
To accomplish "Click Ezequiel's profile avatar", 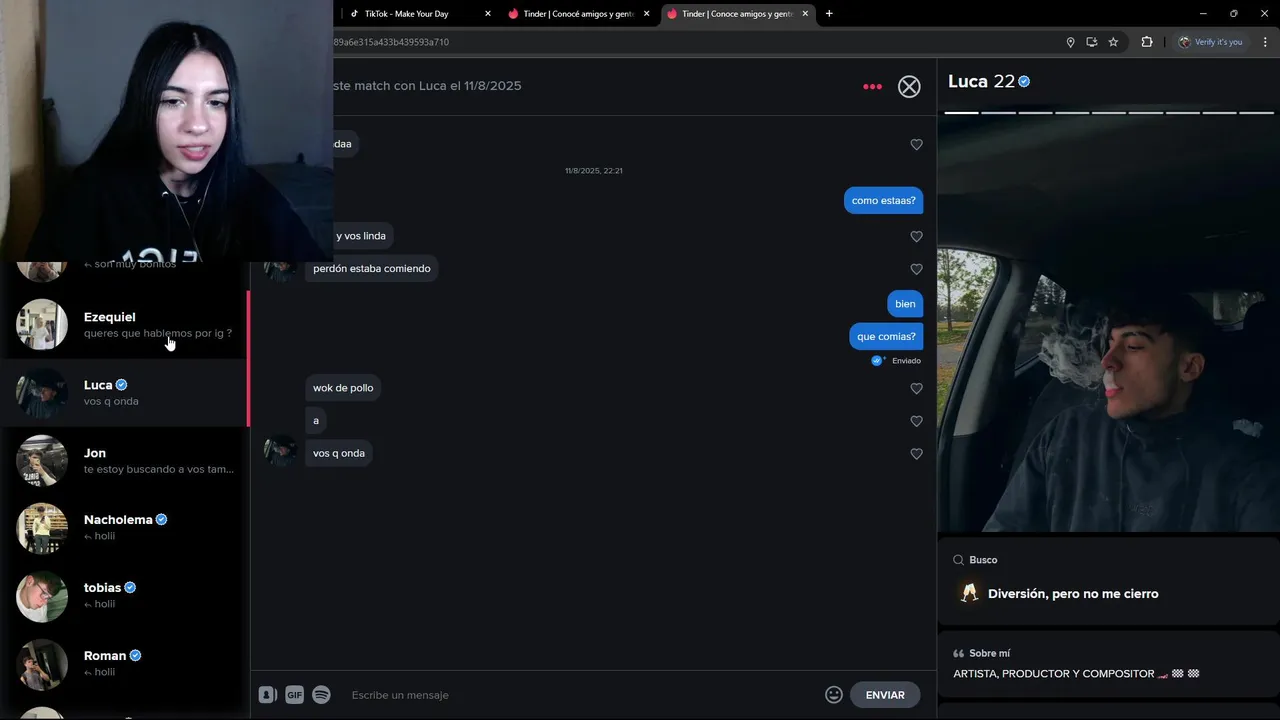I will click(42, 325).
